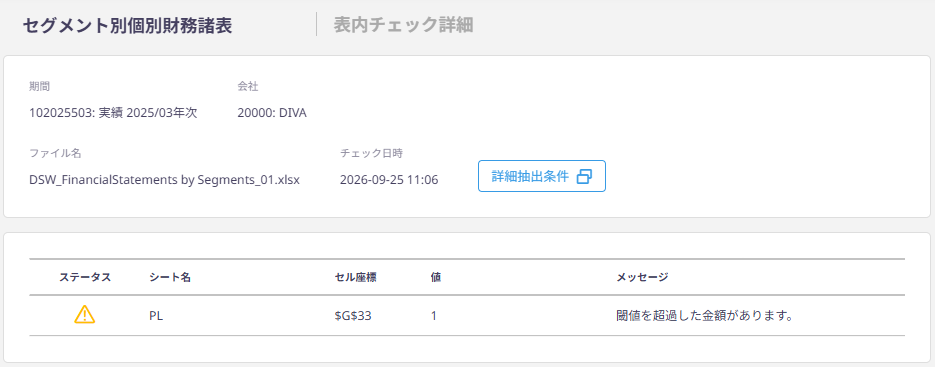Click the セル座標 column header
935x367 pixels.
[355, 277]
